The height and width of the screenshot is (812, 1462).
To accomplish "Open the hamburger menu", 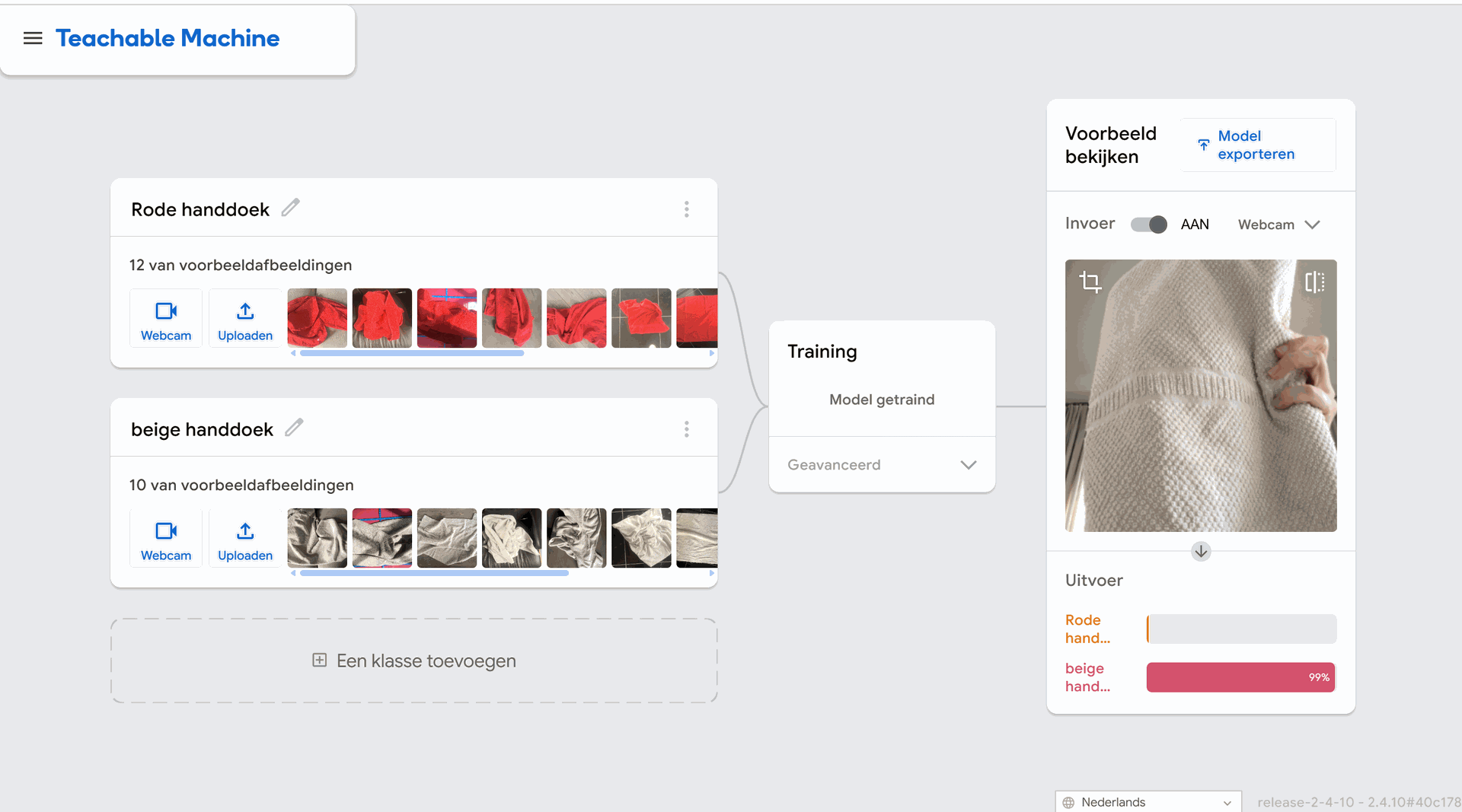I will click(x=33, y=38).
